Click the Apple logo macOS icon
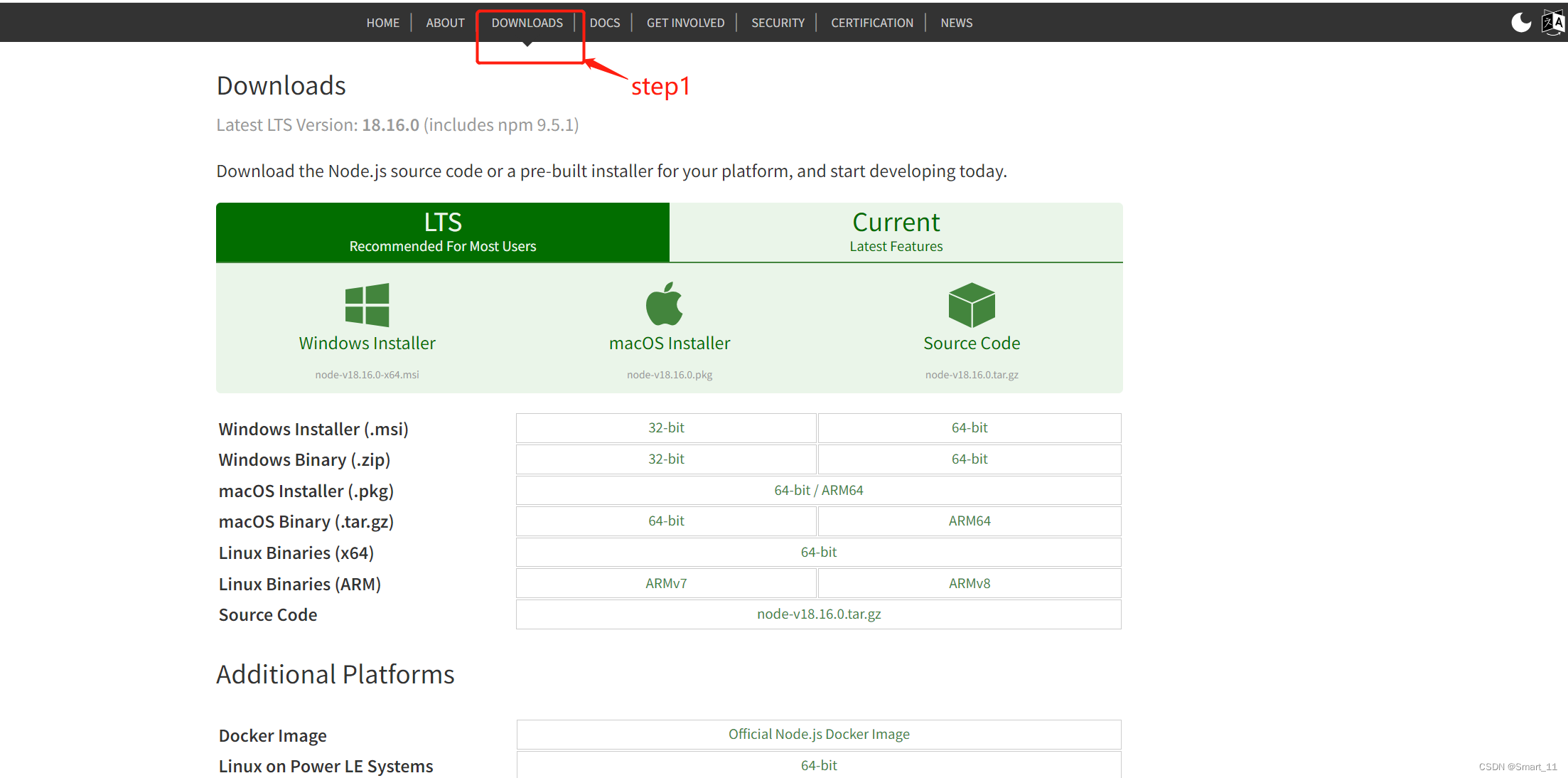Viewport: 1568px width, 778px height. point(665,304)
